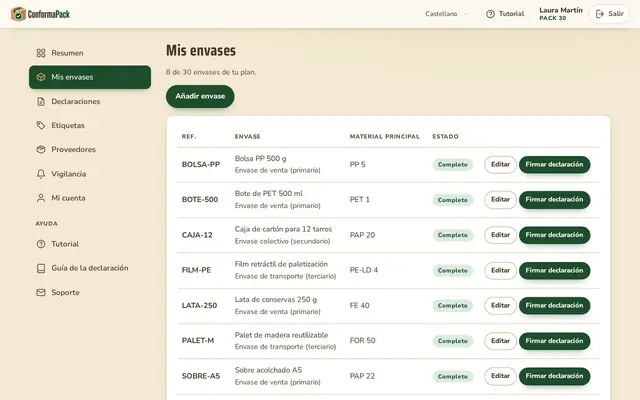
Task: Click the Laura Martín user name
Action: point(561,10)
